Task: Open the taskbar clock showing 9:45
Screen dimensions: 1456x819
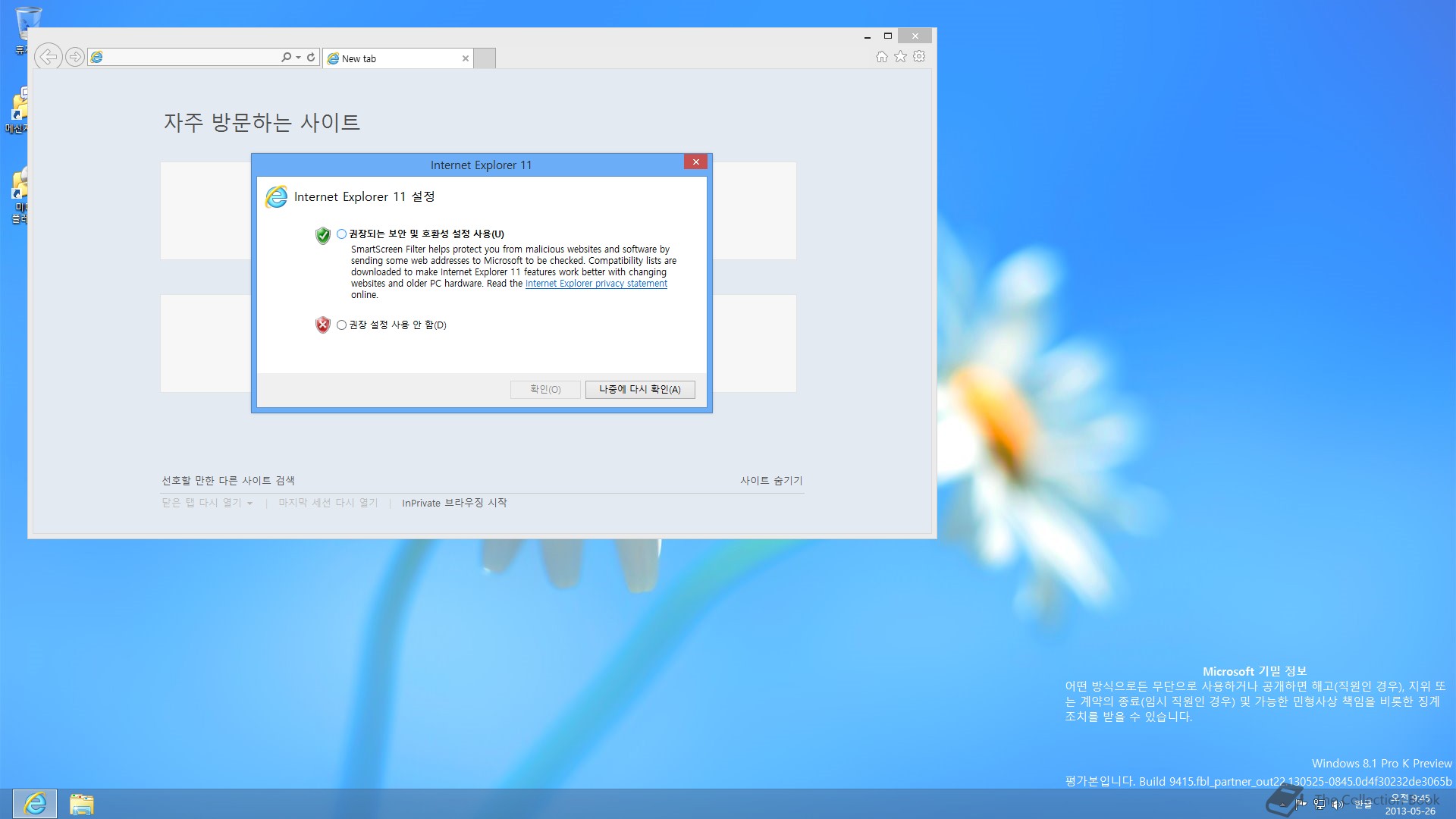Action: (1410, 805)
